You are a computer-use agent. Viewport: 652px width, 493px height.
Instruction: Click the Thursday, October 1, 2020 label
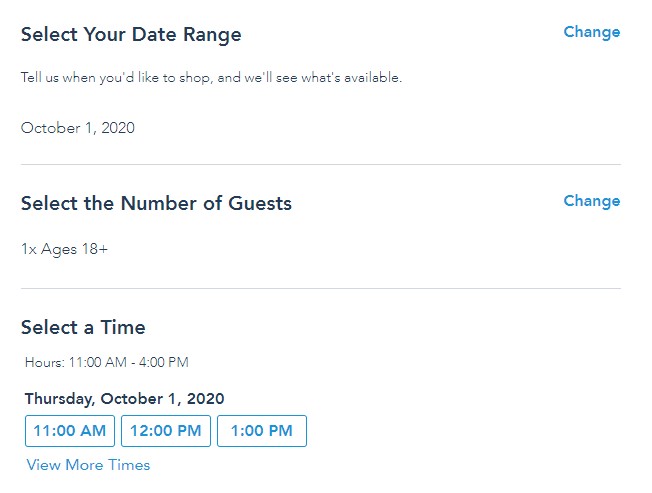(124, 399)
